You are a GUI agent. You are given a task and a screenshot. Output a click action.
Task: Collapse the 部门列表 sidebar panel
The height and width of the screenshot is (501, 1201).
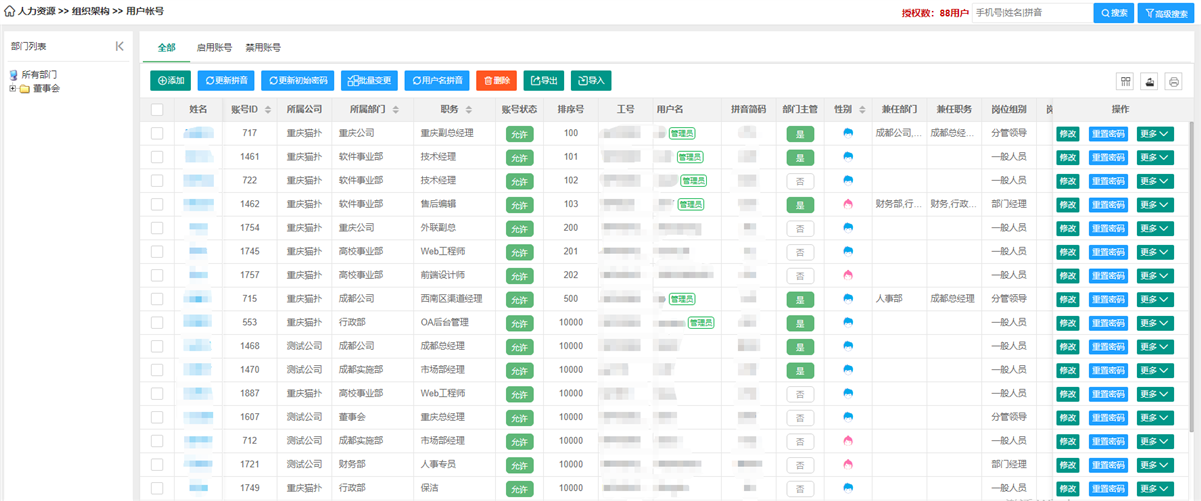(120, 46)
